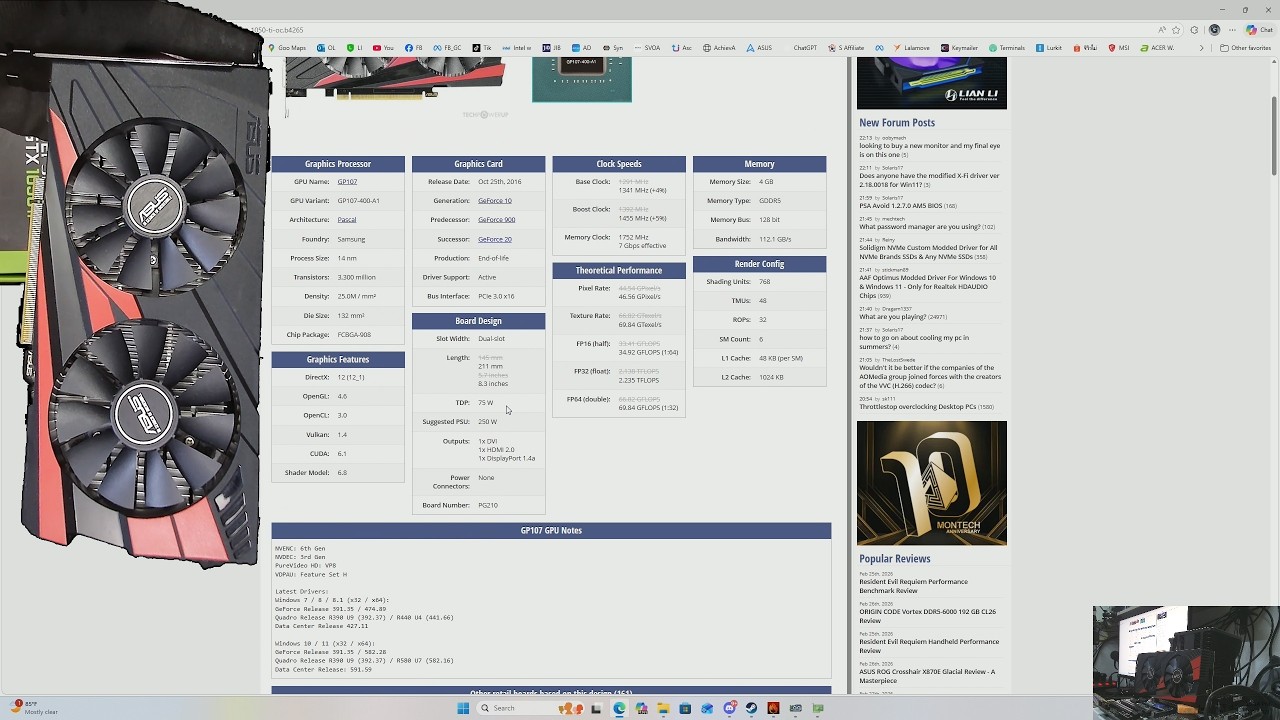The width and height of the screenshot is (1280, 720).
Task: Open File Explorer from the taskbar
Action: [x=663, y=708]
